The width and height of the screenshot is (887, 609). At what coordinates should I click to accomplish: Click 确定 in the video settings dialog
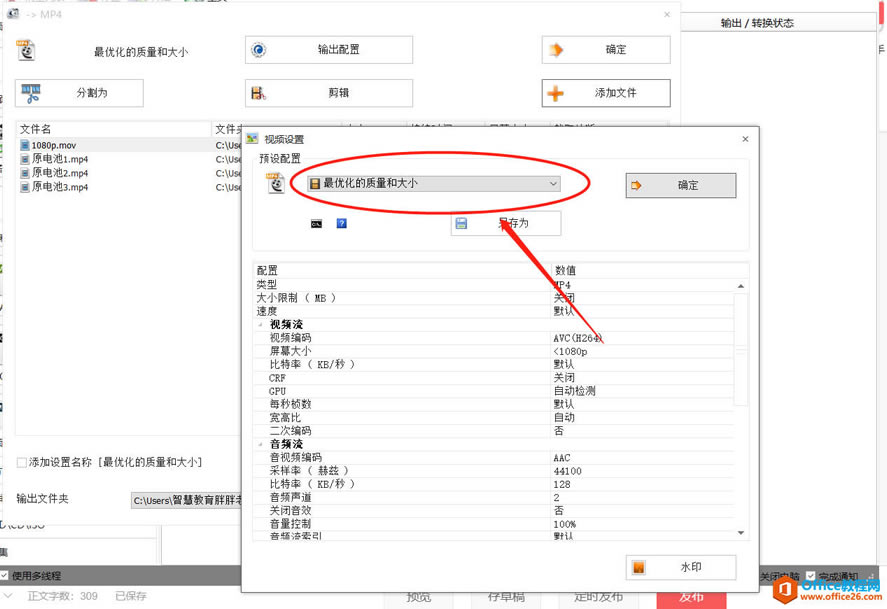point(681,185)
